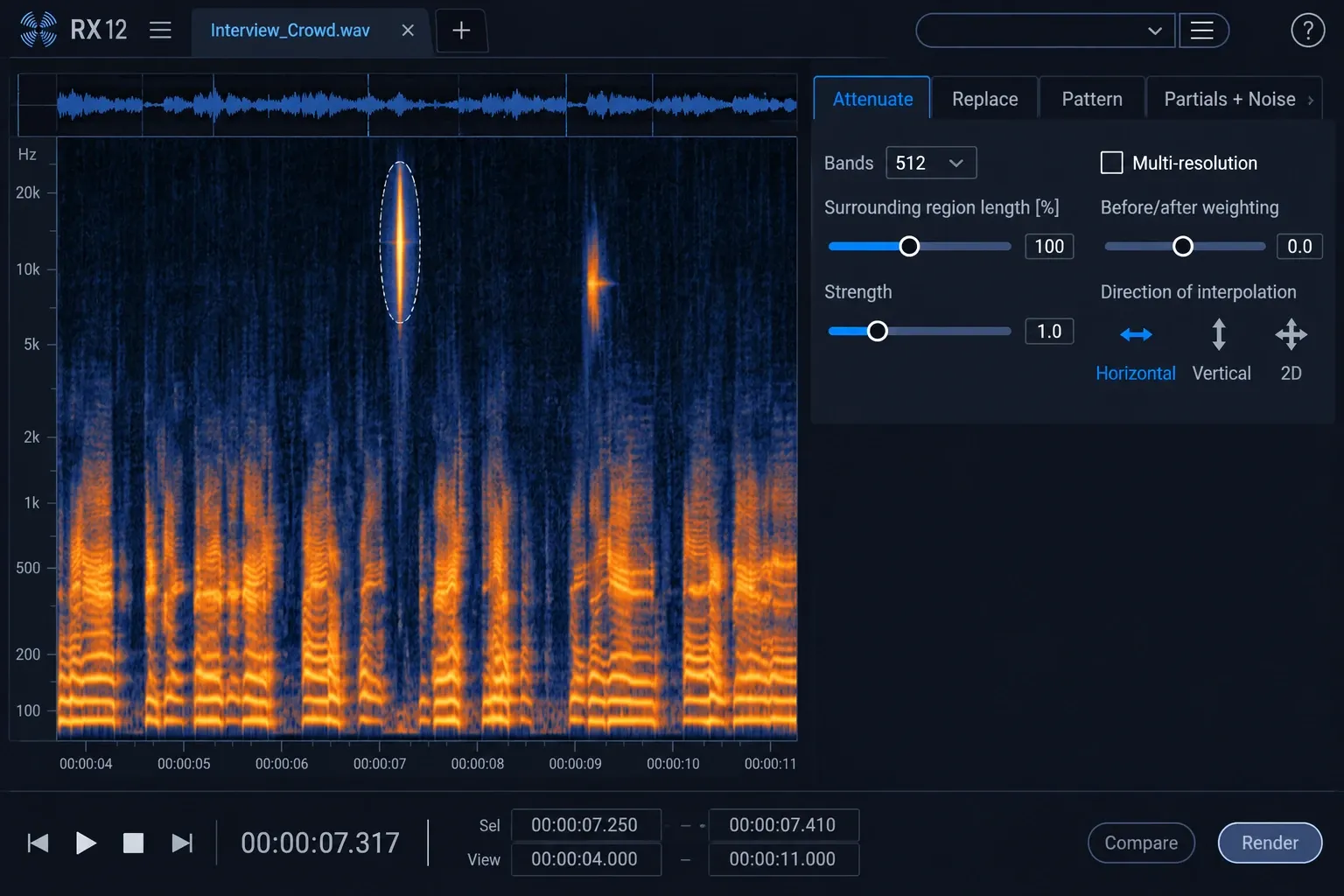Switch to the Replace tab
The width and height of the screenshot is (1344, 896).
pos(984,99)
